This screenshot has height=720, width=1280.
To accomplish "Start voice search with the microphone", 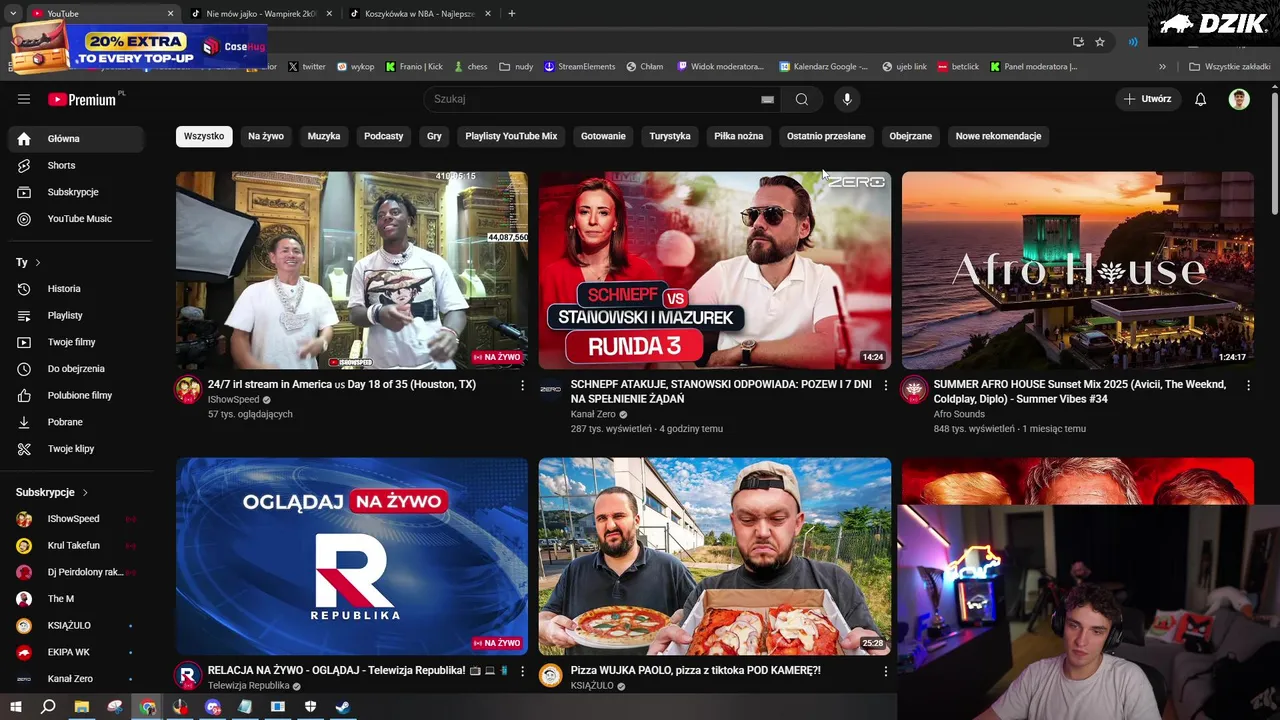I will pyautogui.click(x=847, y=99).
